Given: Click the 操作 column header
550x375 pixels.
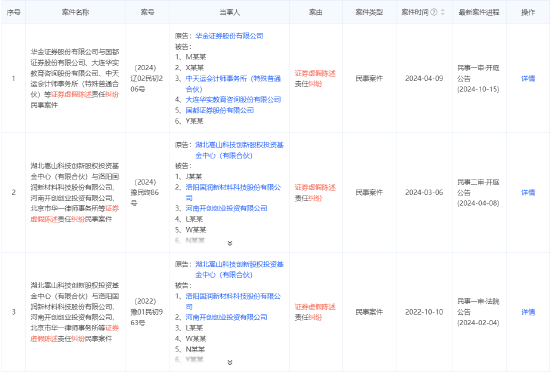Looking at the screenshot, I should pyautogui.click(x=528, y=12).
